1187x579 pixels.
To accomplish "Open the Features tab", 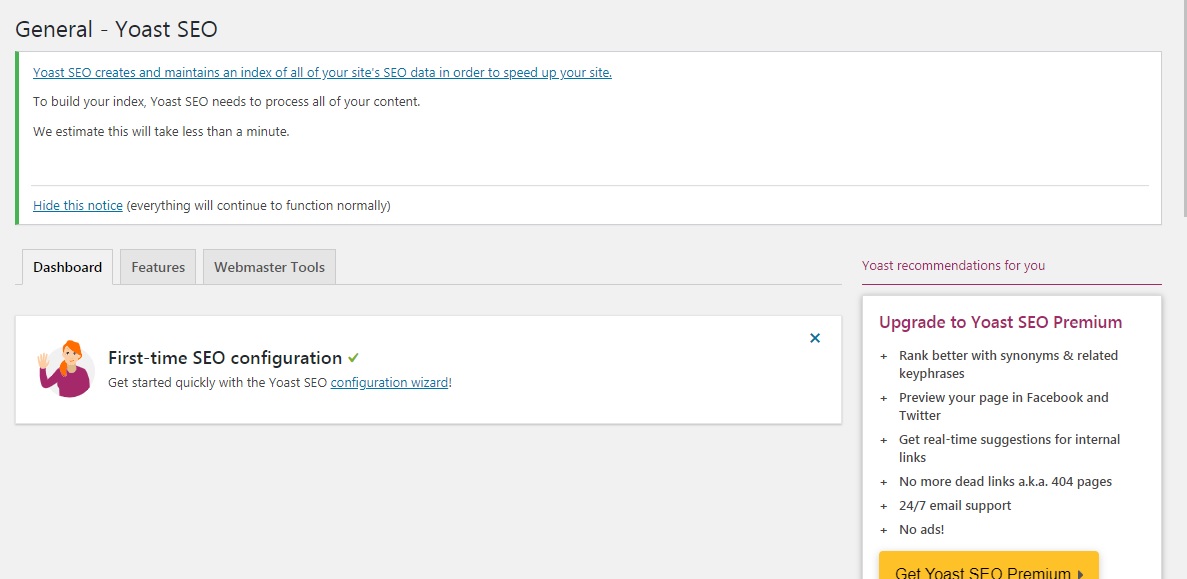I will pos(158,267).
